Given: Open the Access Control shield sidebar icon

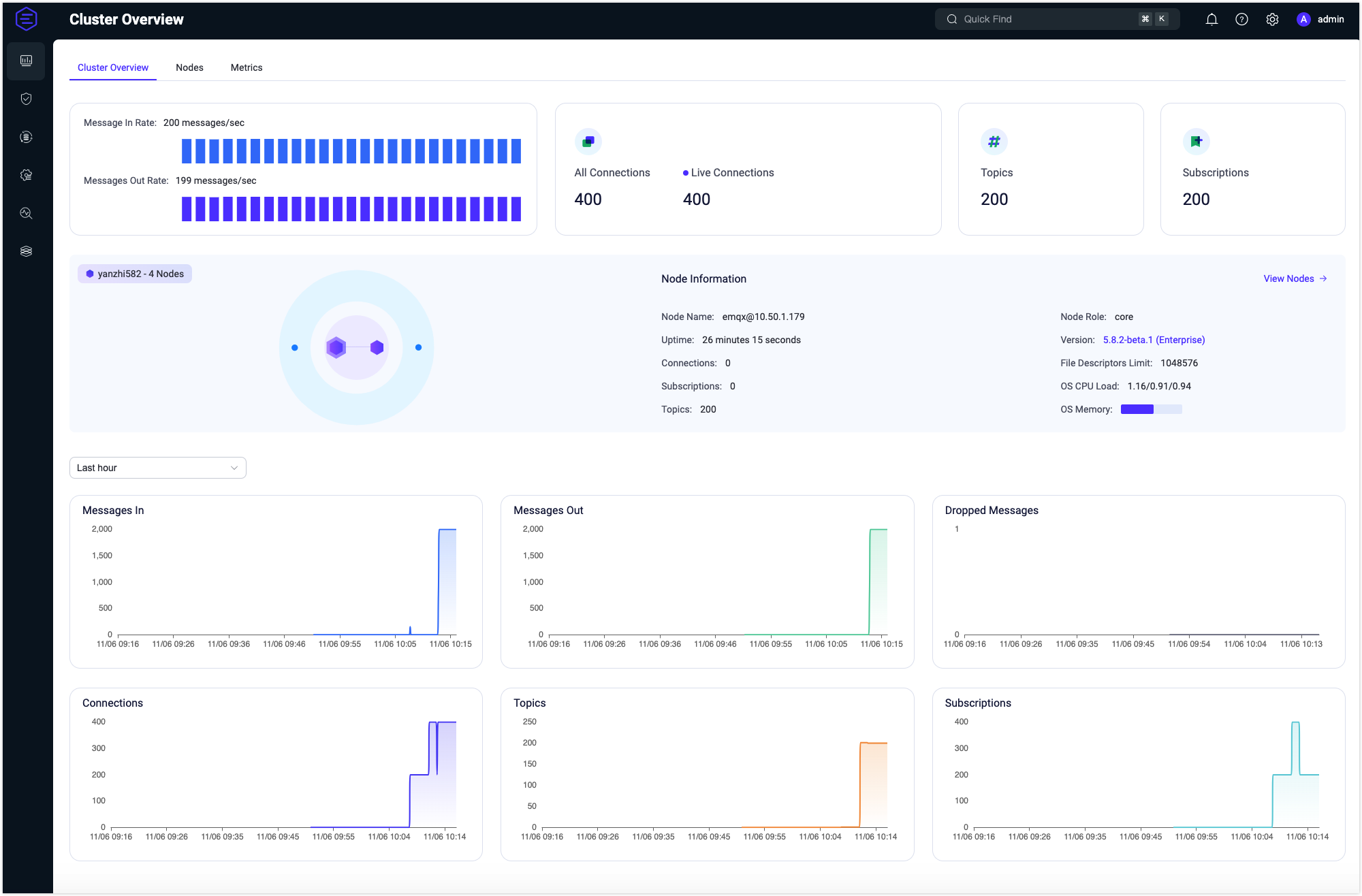Looking at the screenshot, I should click(26, 99).
